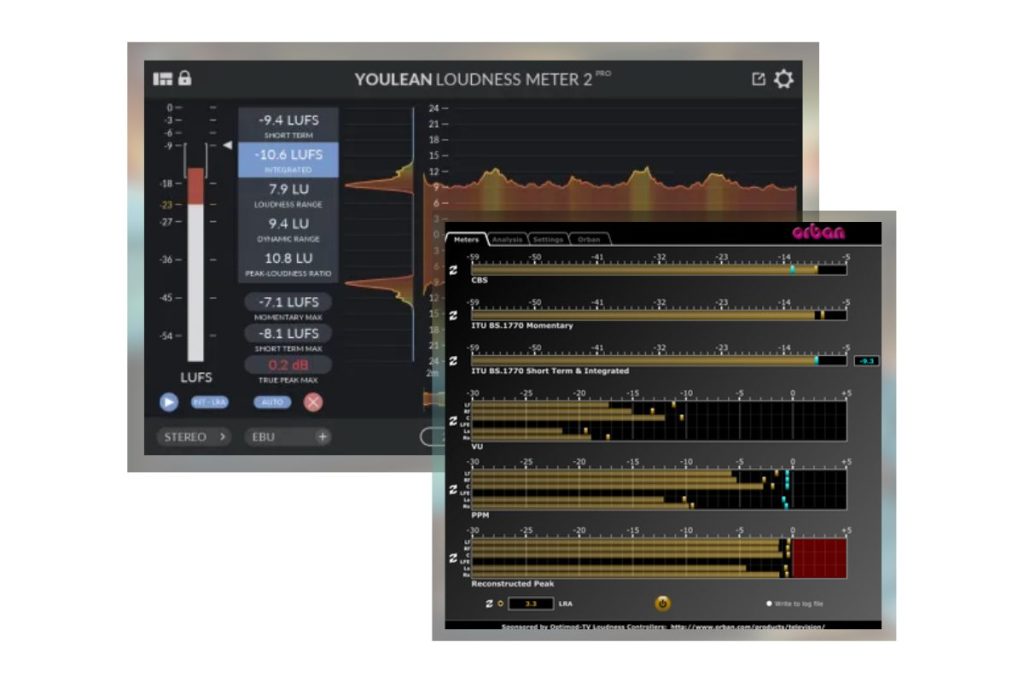
Task: Reset the ITU BS.1770 Momentary meter
Action: pyautogui.click(x=453, y=315)
